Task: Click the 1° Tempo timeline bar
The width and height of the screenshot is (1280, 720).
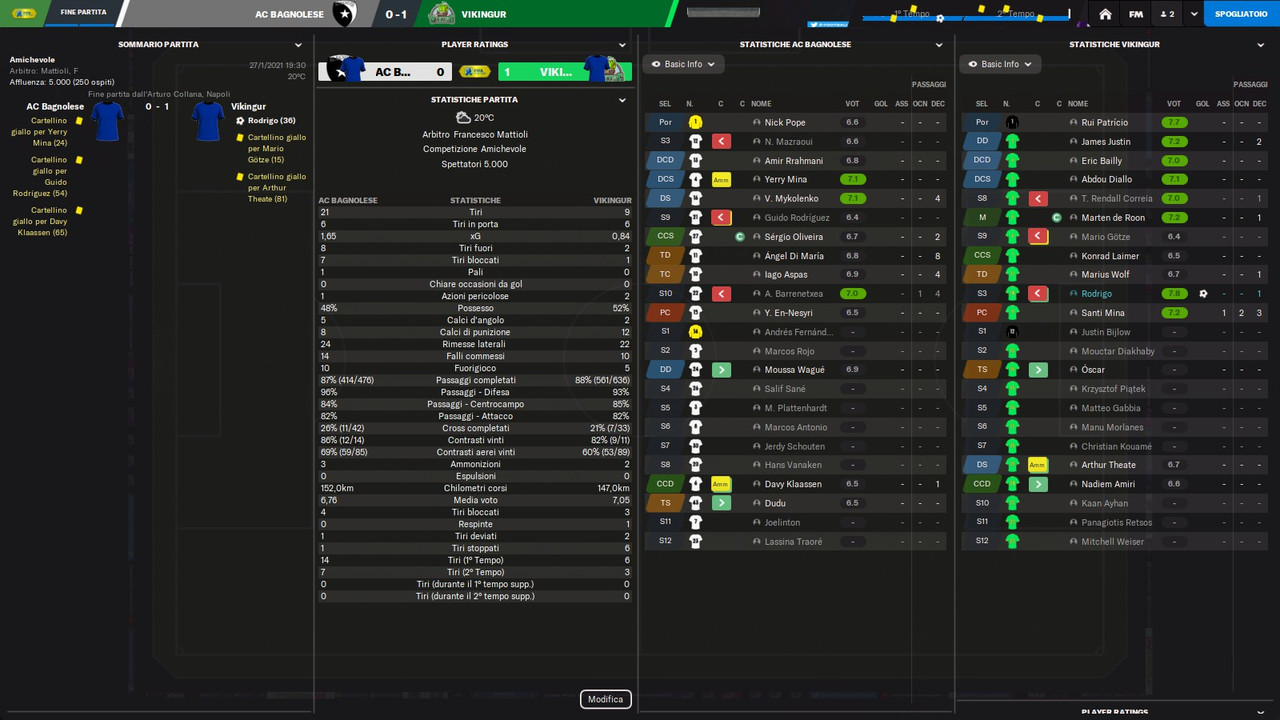Action: pos(911,16)
